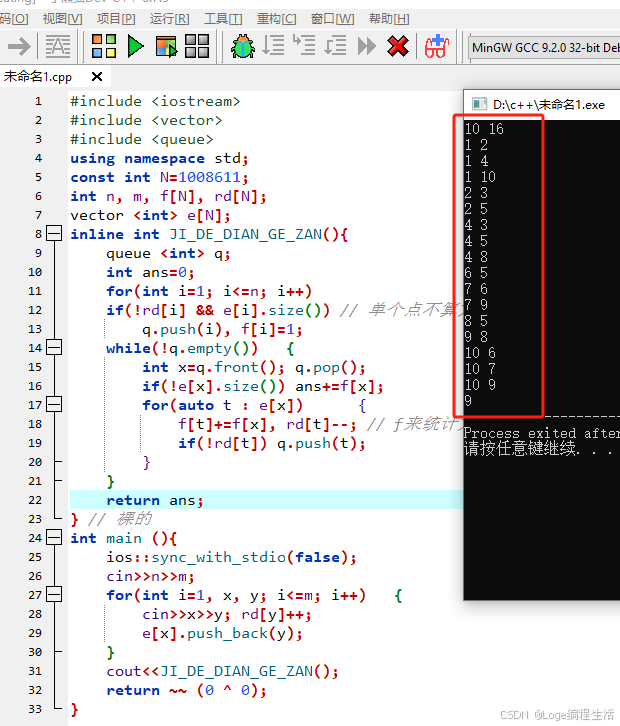Open the 帮助[H] menu
Viewport: 620px width, 726px height.
389,19
